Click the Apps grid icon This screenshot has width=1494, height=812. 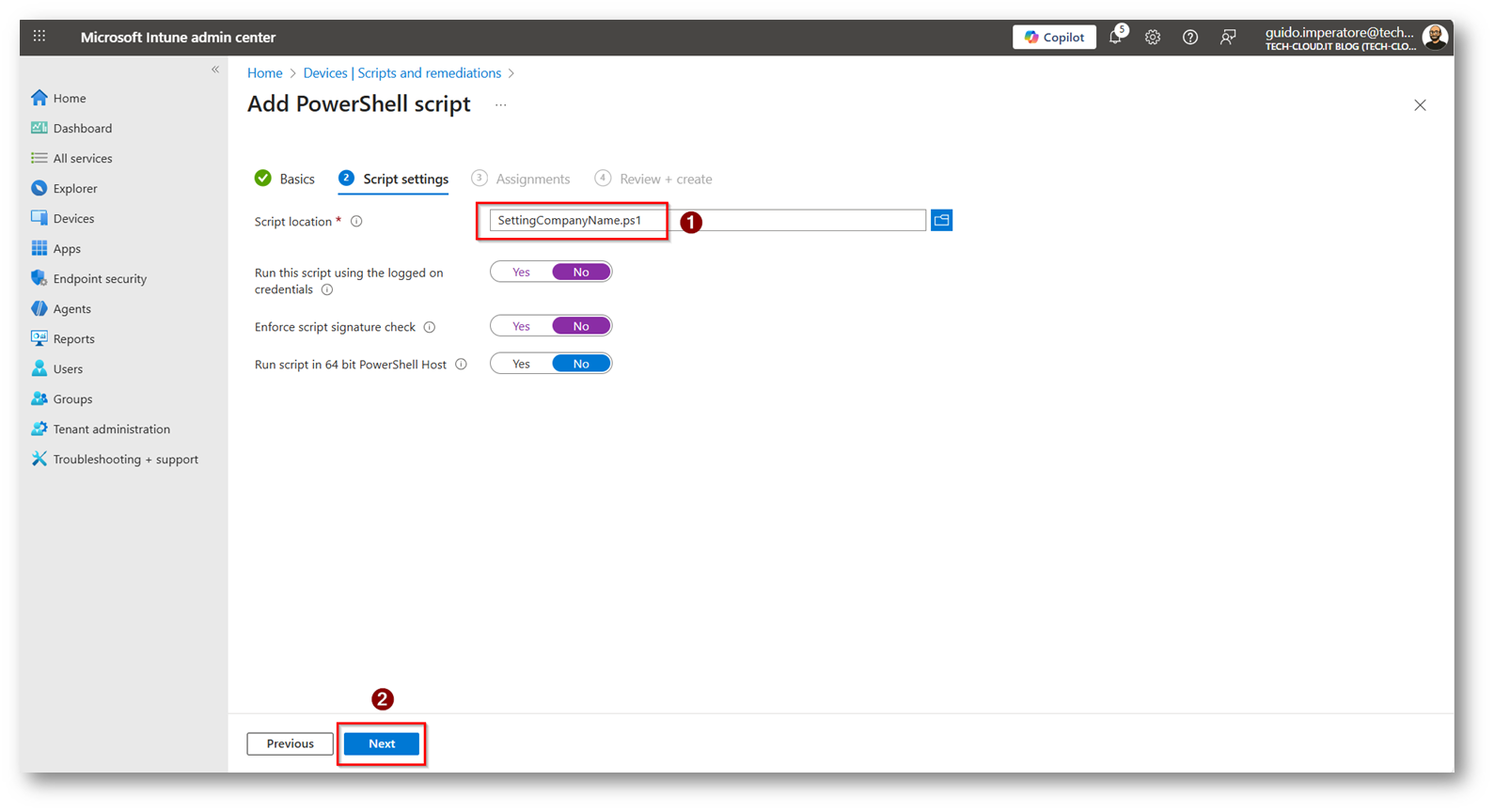(x=39, y=248)
